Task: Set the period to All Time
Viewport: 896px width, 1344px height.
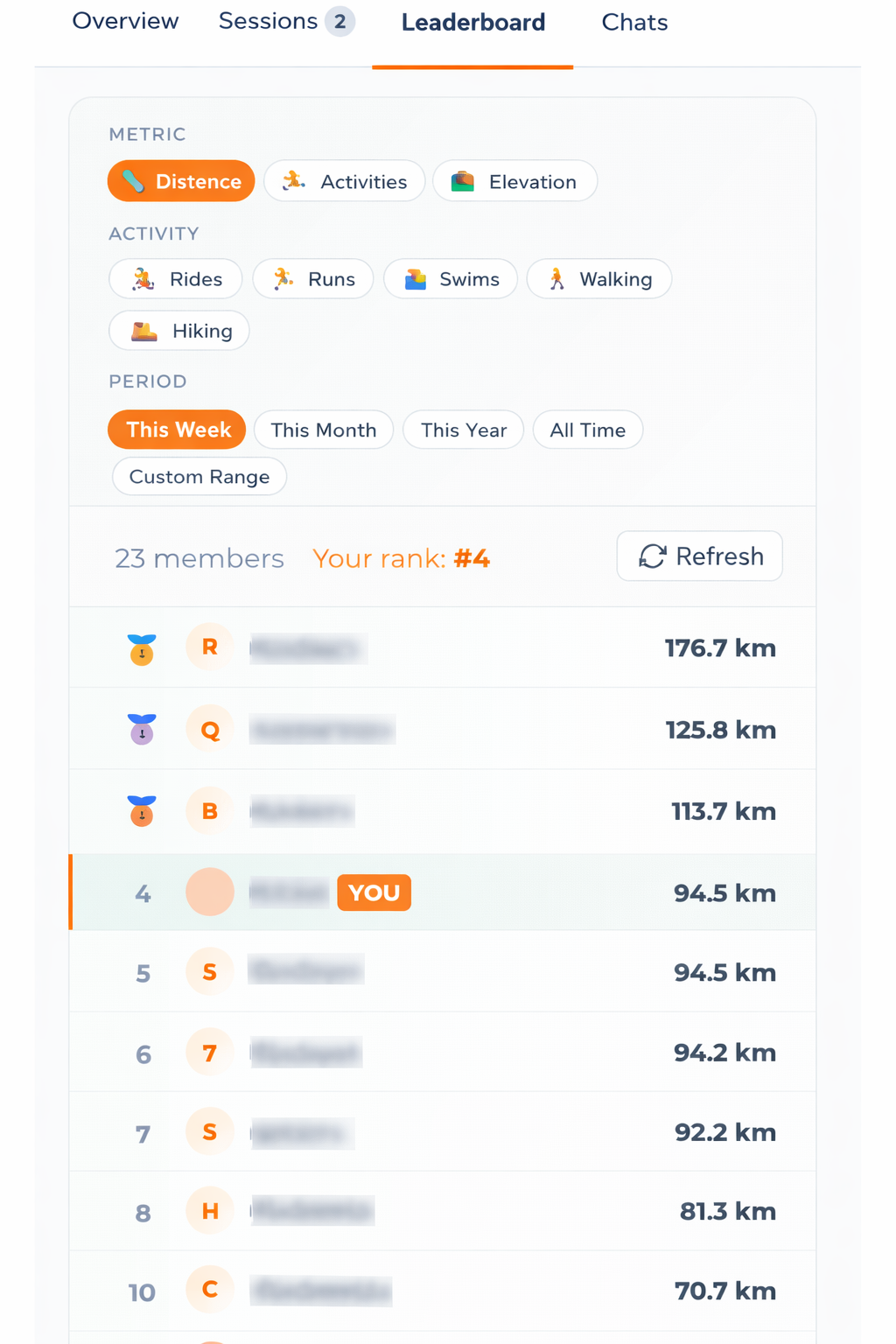Action: 588,430
